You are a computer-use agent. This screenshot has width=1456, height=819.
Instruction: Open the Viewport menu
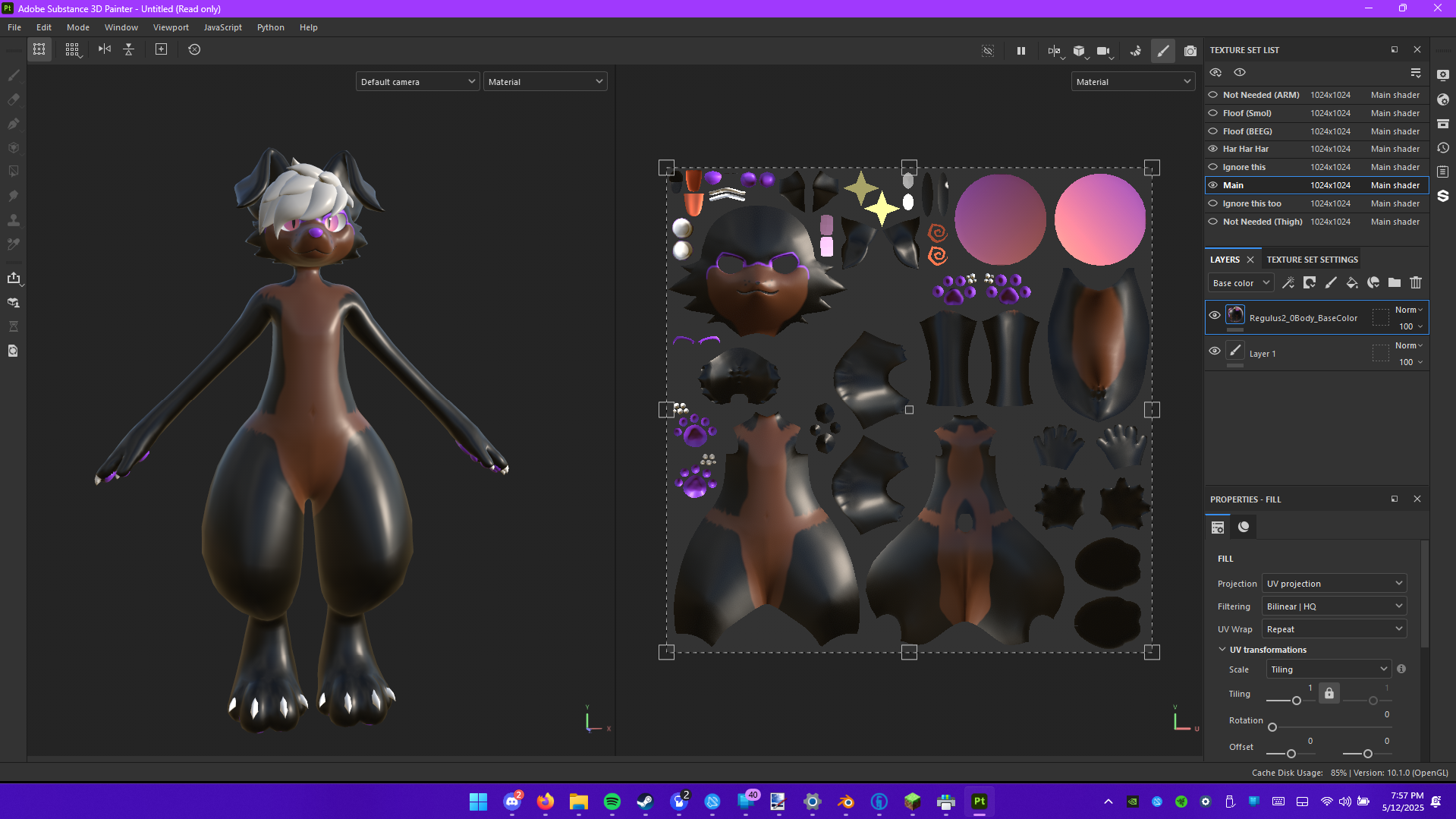pos(171,27)
